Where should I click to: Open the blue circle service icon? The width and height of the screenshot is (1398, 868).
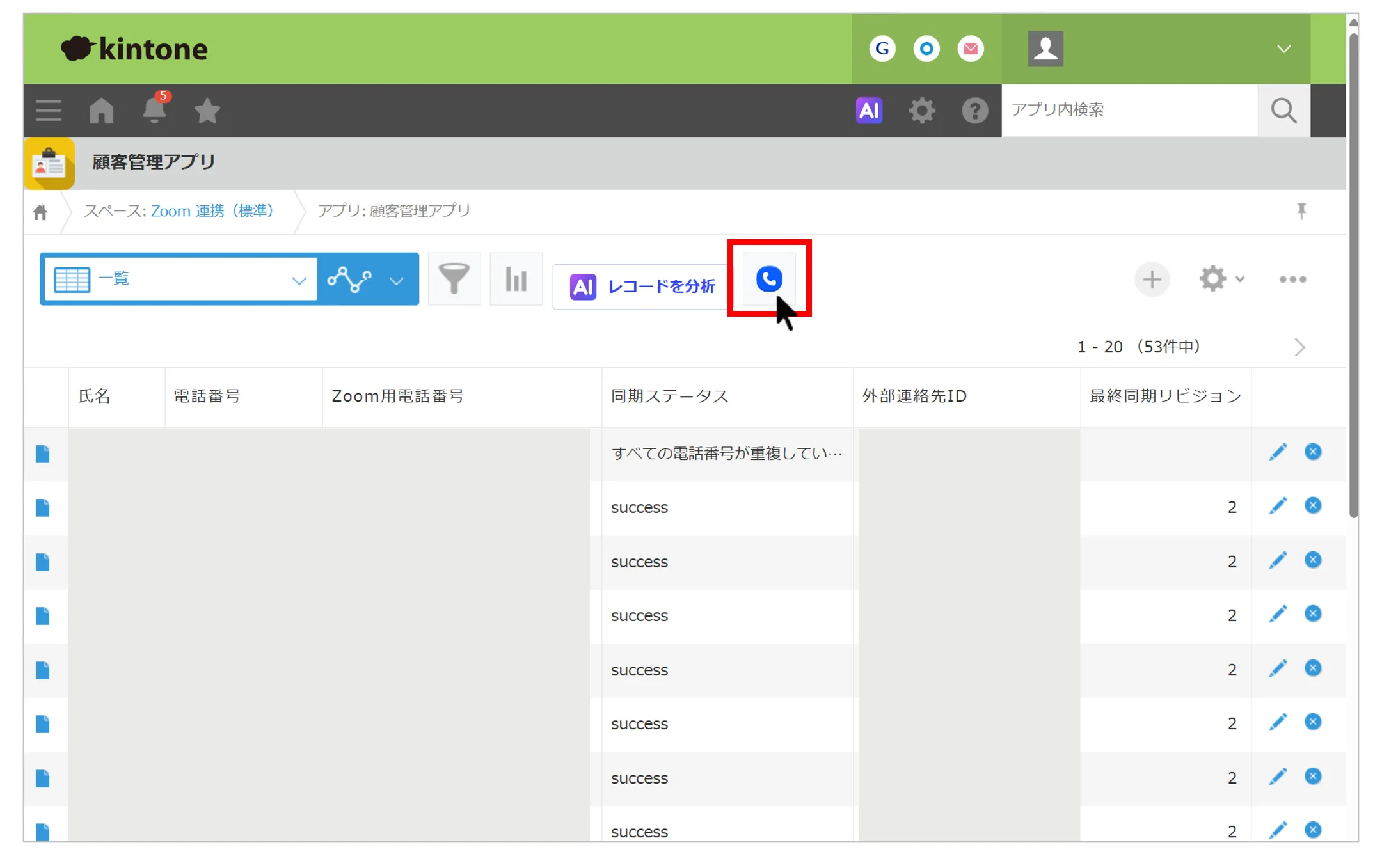(926, 49)
